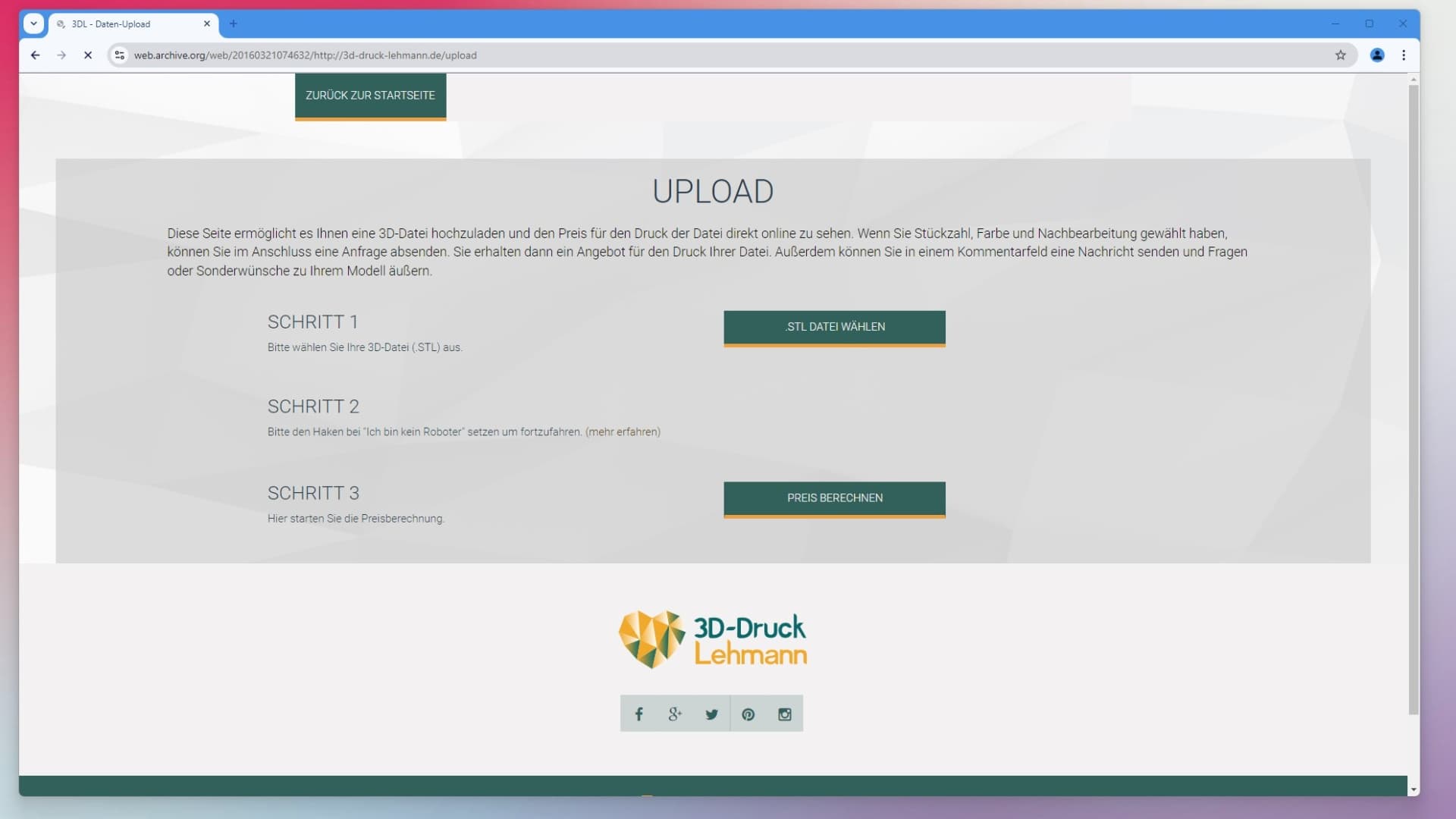Click the SCHRITT 1 heading
Image resolution: width=1456 pixels, height=819 pixels.
[312, 322]
